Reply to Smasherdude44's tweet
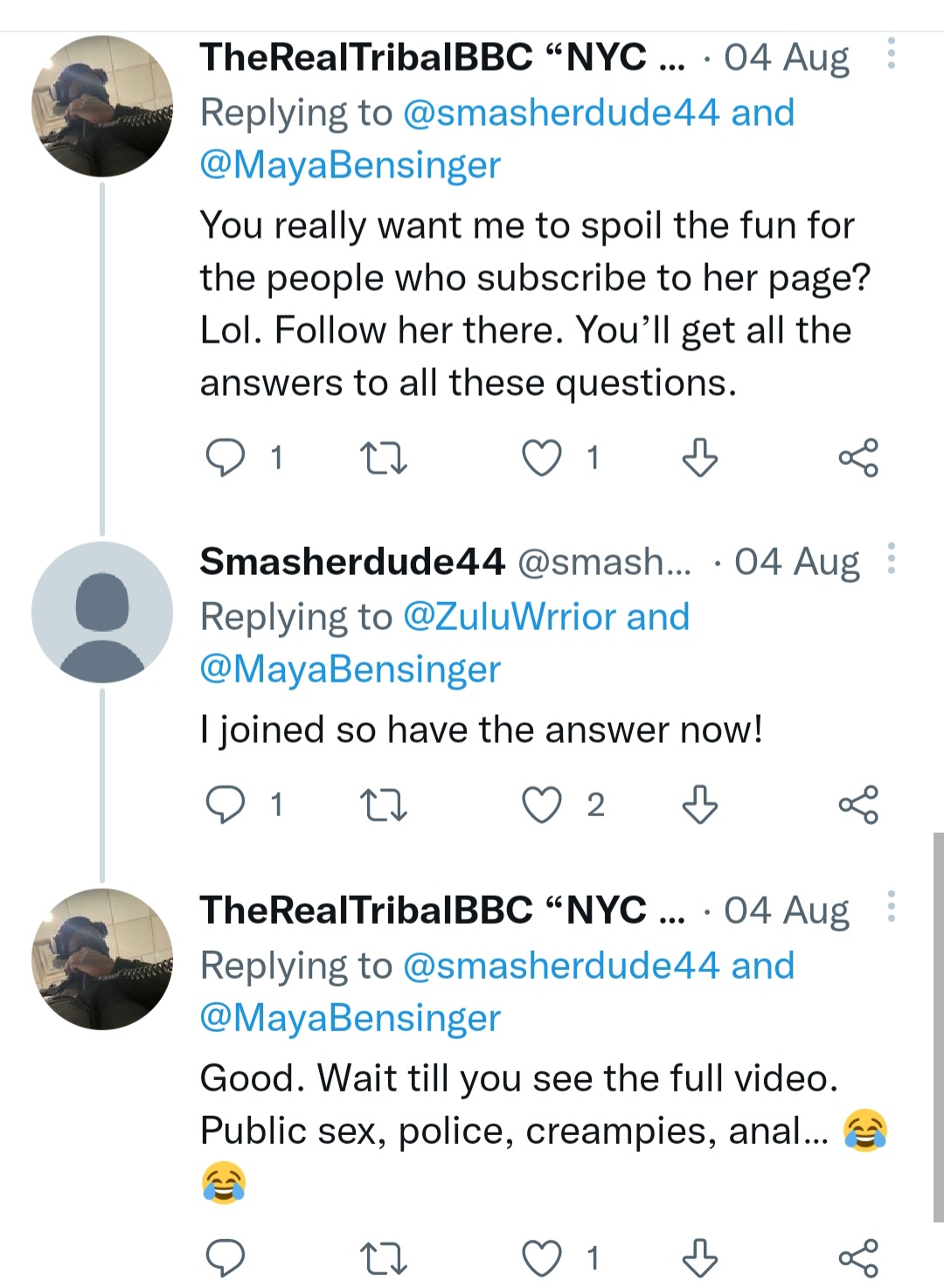The height and width of the screenshot is (1288, 944). 225,804
